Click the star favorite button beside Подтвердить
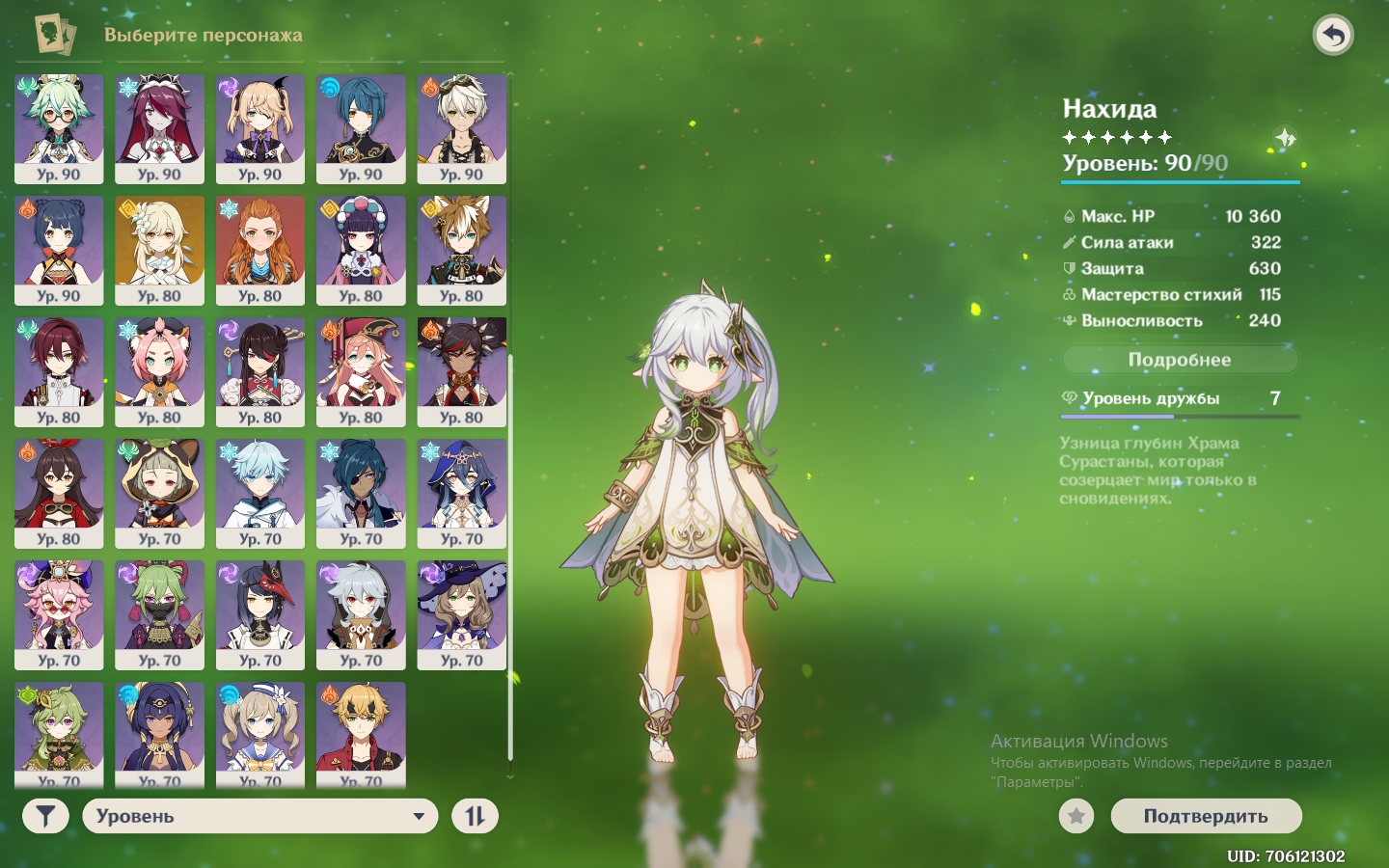The width and height of the screenshot is (1389, 868). [1076, 816]
